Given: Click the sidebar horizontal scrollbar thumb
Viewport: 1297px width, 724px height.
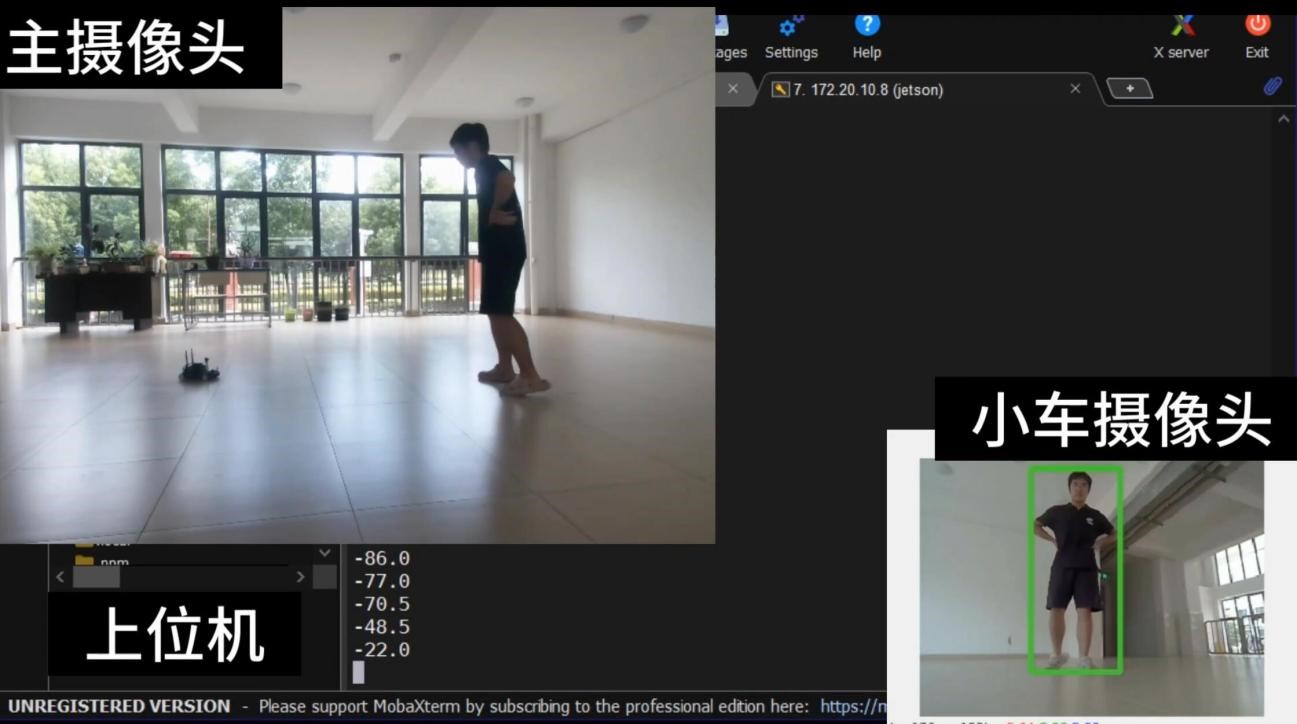Looking at the screenshot, I should 96,577.
